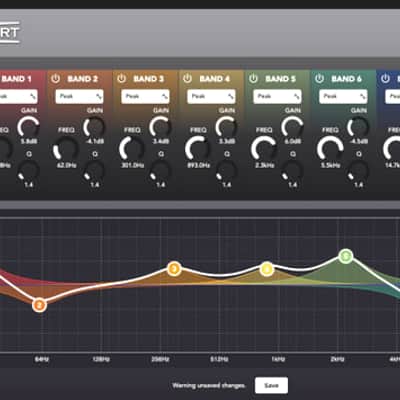Select green node 5 at curve peak
Screen dimensions: 400x400
point(346,256)
